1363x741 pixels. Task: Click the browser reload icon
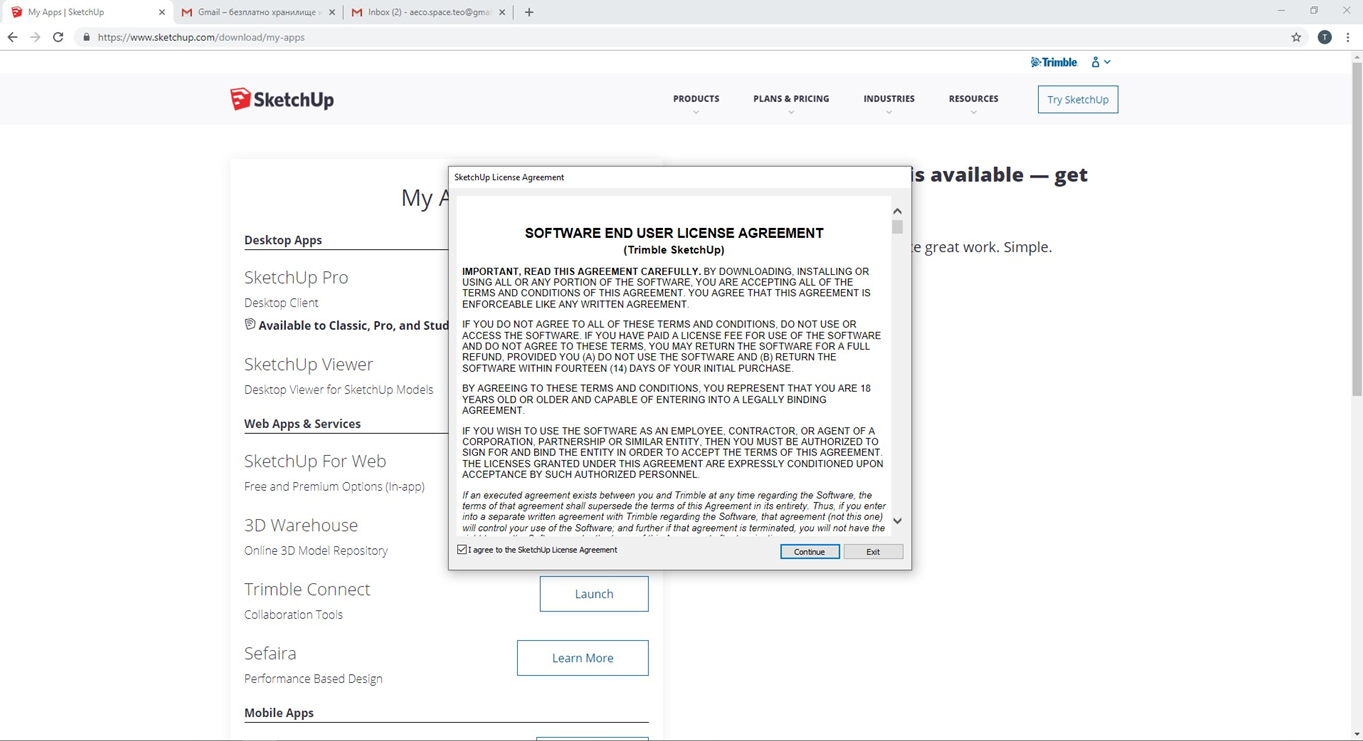pos(58,37)
